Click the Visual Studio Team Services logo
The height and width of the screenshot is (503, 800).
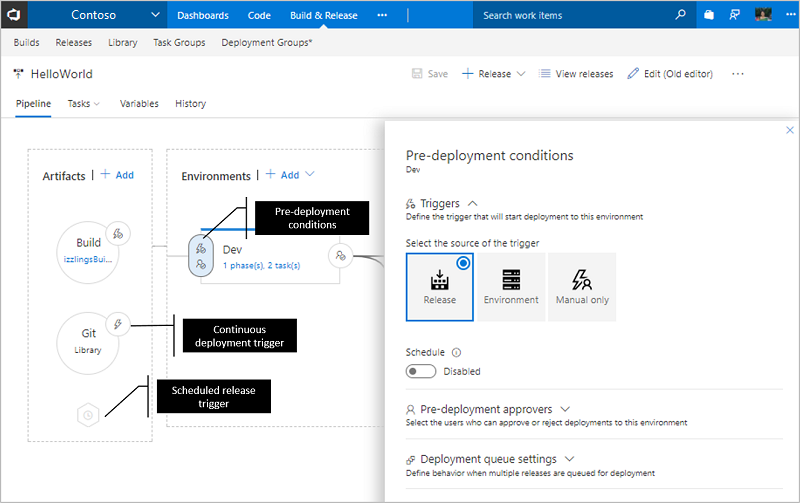point(14,15)
